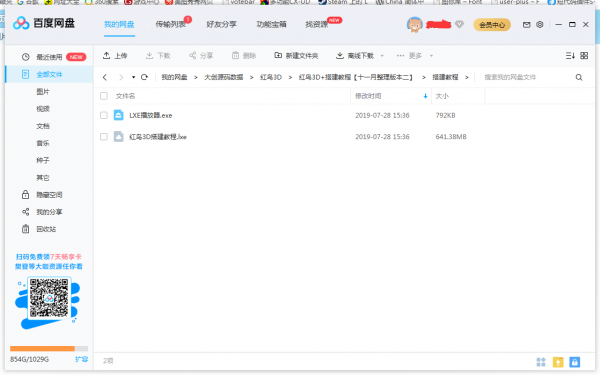Filter by 种子 in the sidebar
The image size is (600, 375).
pos(43,160)
